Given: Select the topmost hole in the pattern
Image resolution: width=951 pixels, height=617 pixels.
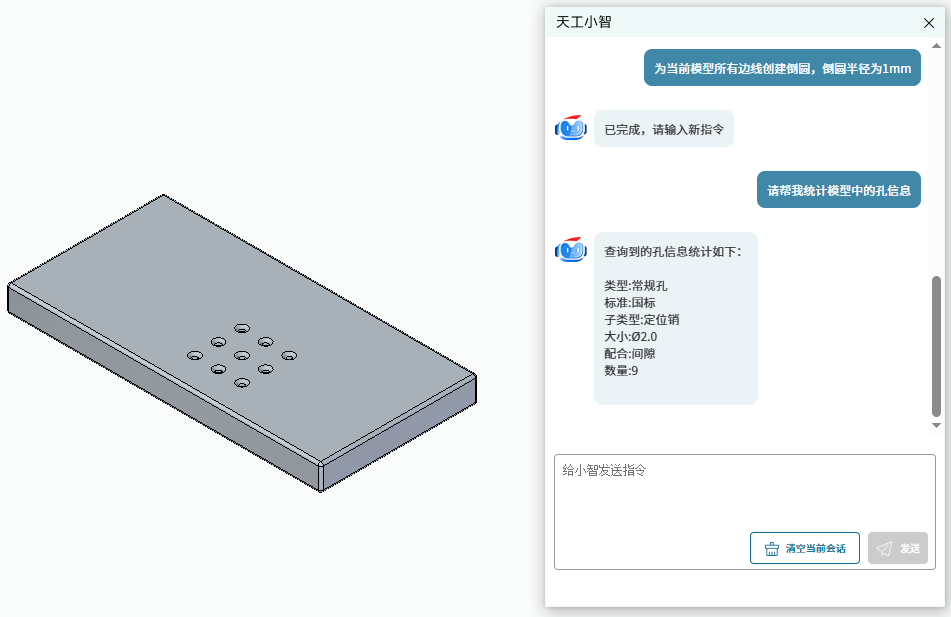Looking at the screenshot, I should 242,328.
